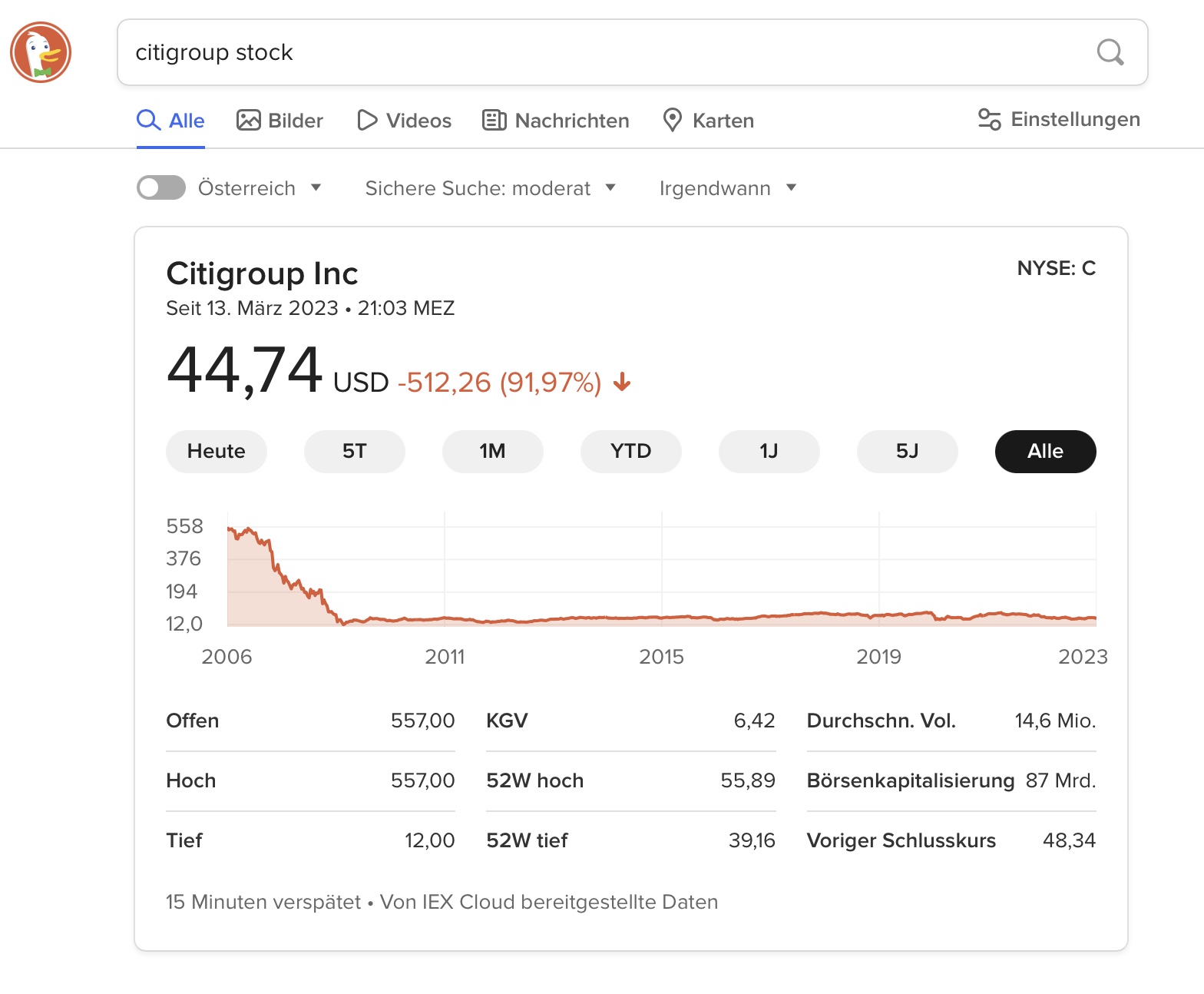Click the 2011 chart axis label

pos(445,657)
